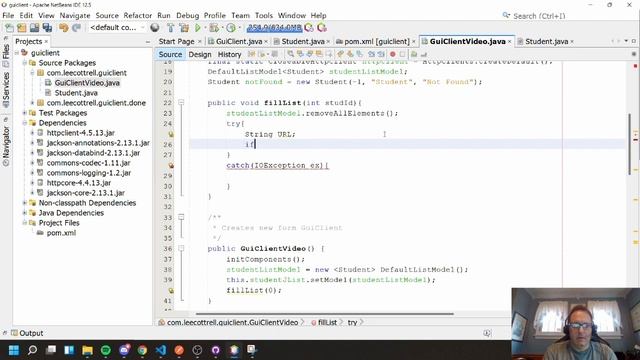The width and height of the screenshot is (640, 360).
Task: Click the New Project toolbar icon
Action: pyautogui.click(x=22, y=28)
